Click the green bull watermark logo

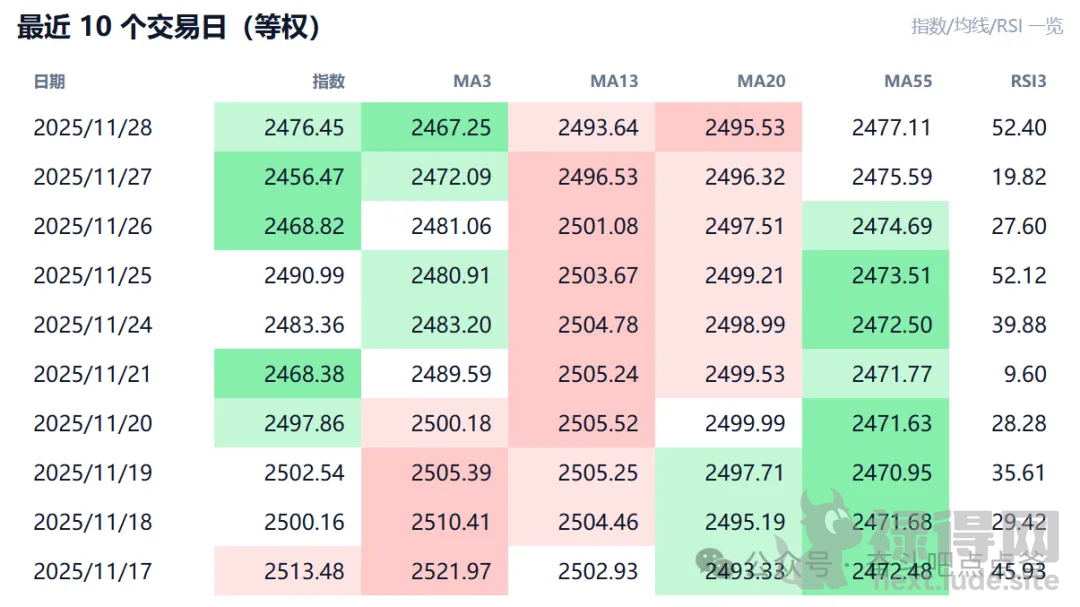click(x=833, y=529)
